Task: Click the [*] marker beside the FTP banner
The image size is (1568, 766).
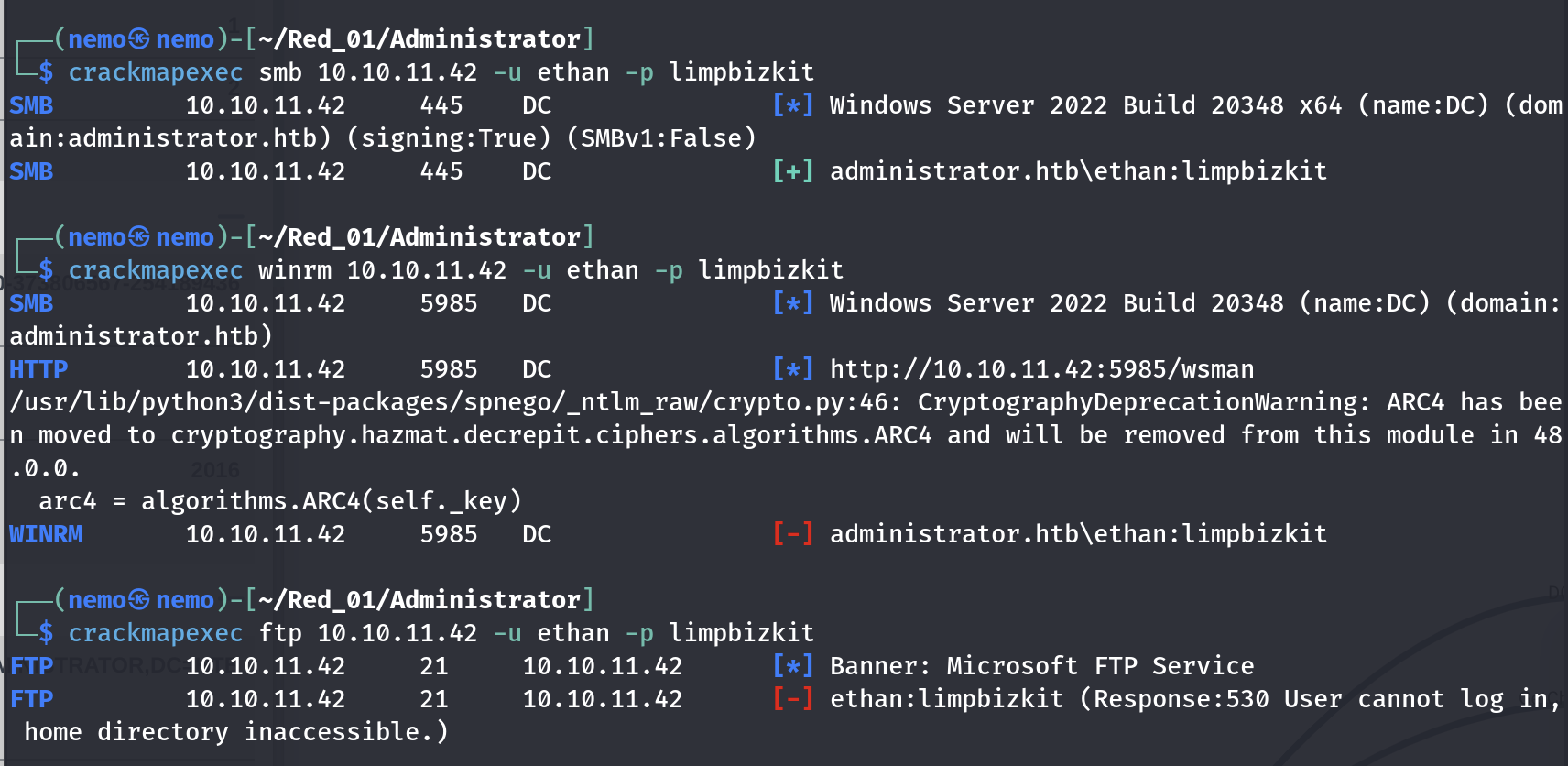Action: click(x=793, y=666)
